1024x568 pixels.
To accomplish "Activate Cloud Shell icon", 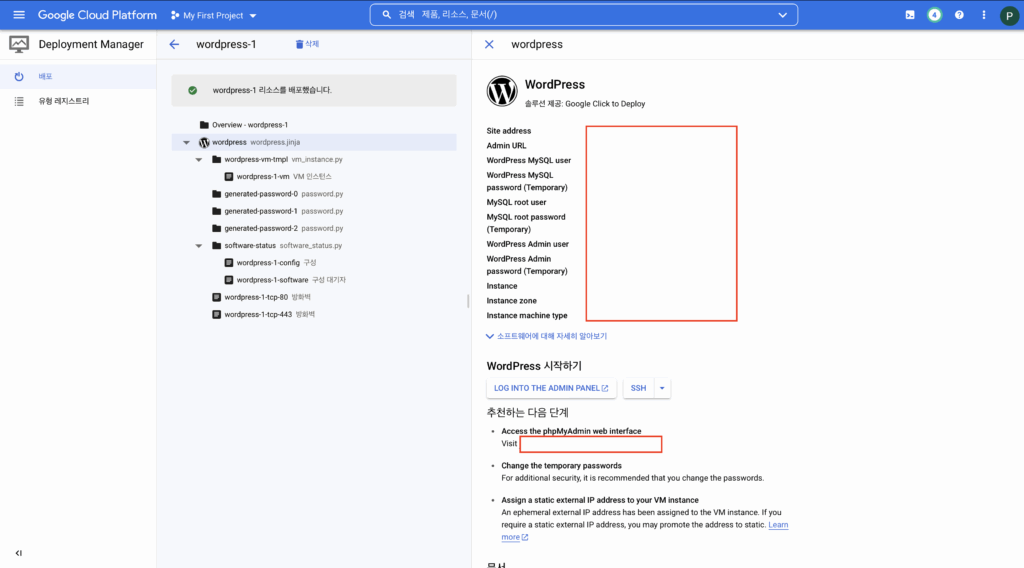I will point(910,15).
